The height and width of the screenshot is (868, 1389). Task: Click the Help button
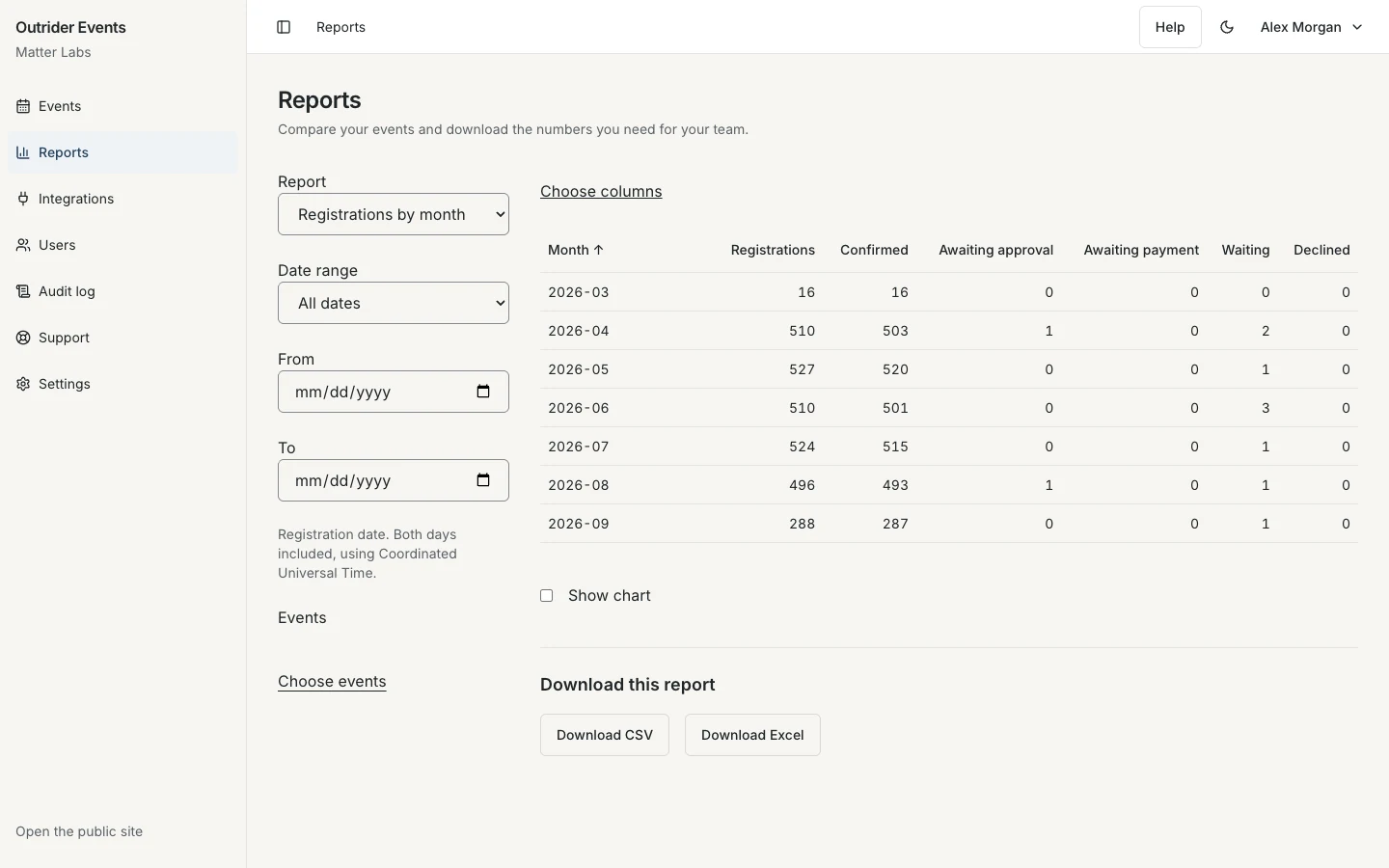pyautogui.click(x=1170, y=27)
